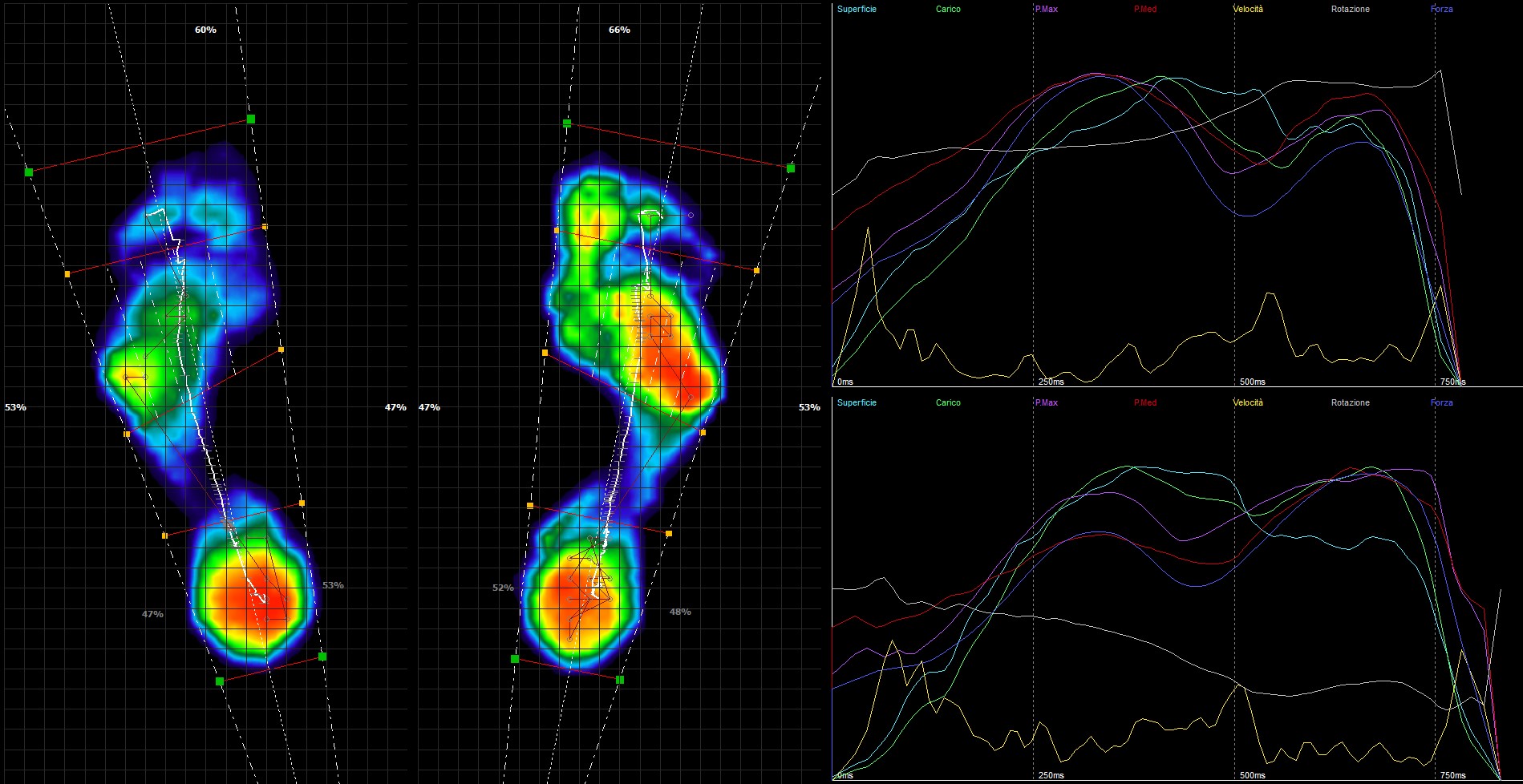Click the 250ms marker in upper graph
This screenshot has height=784, width=1523.
(1051, 382)
